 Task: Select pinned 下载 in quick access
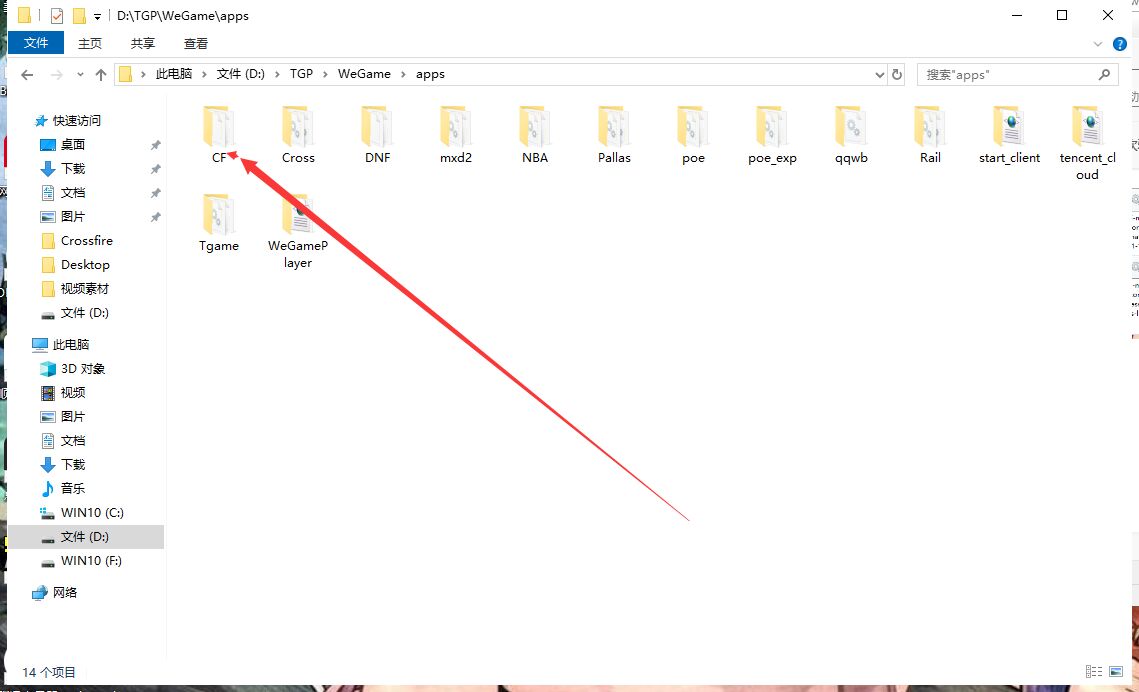pos(73,168)
